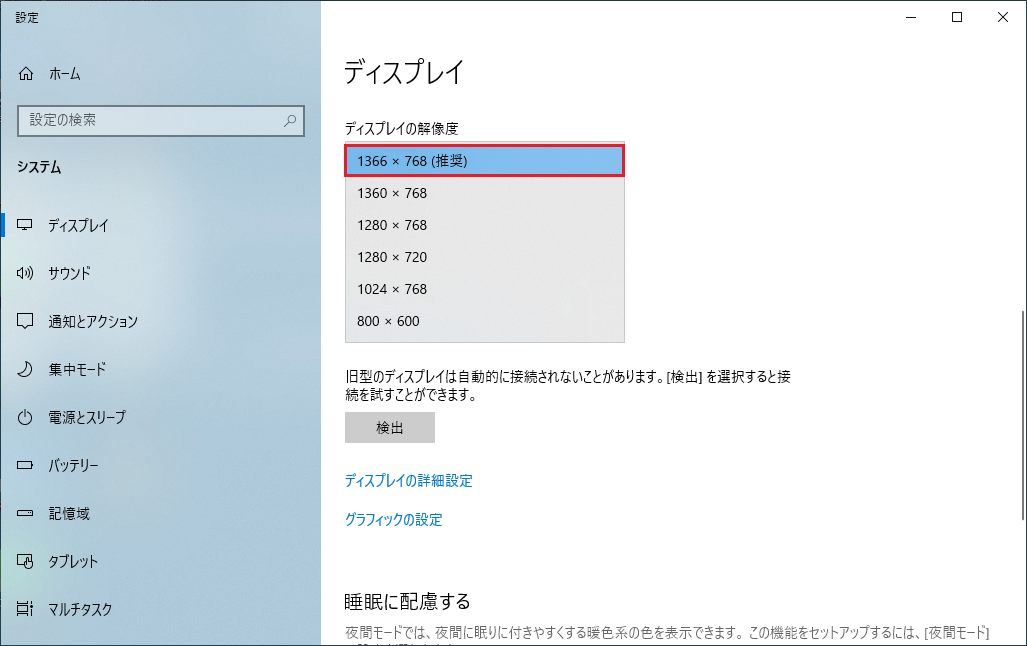Click the Storage drive icon
This screenshot has height=646, width=1027.
27,514
